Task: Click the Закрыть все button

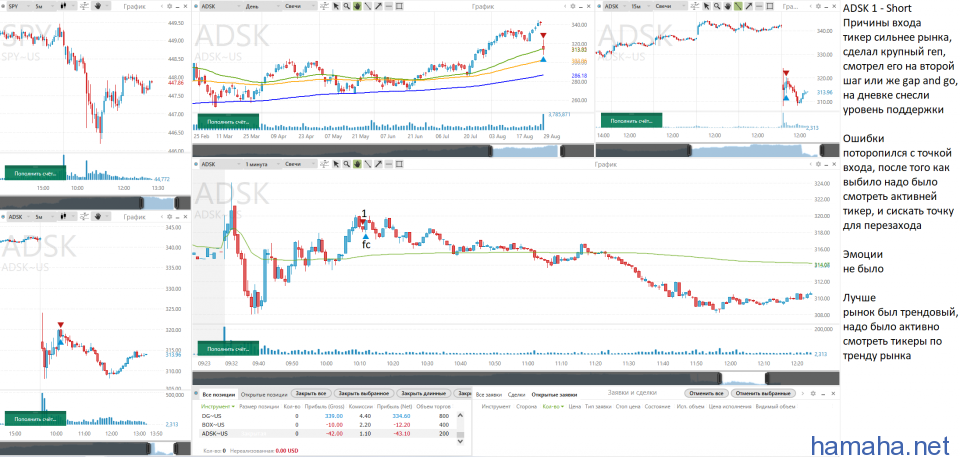Action: click(x=310, y=393)
